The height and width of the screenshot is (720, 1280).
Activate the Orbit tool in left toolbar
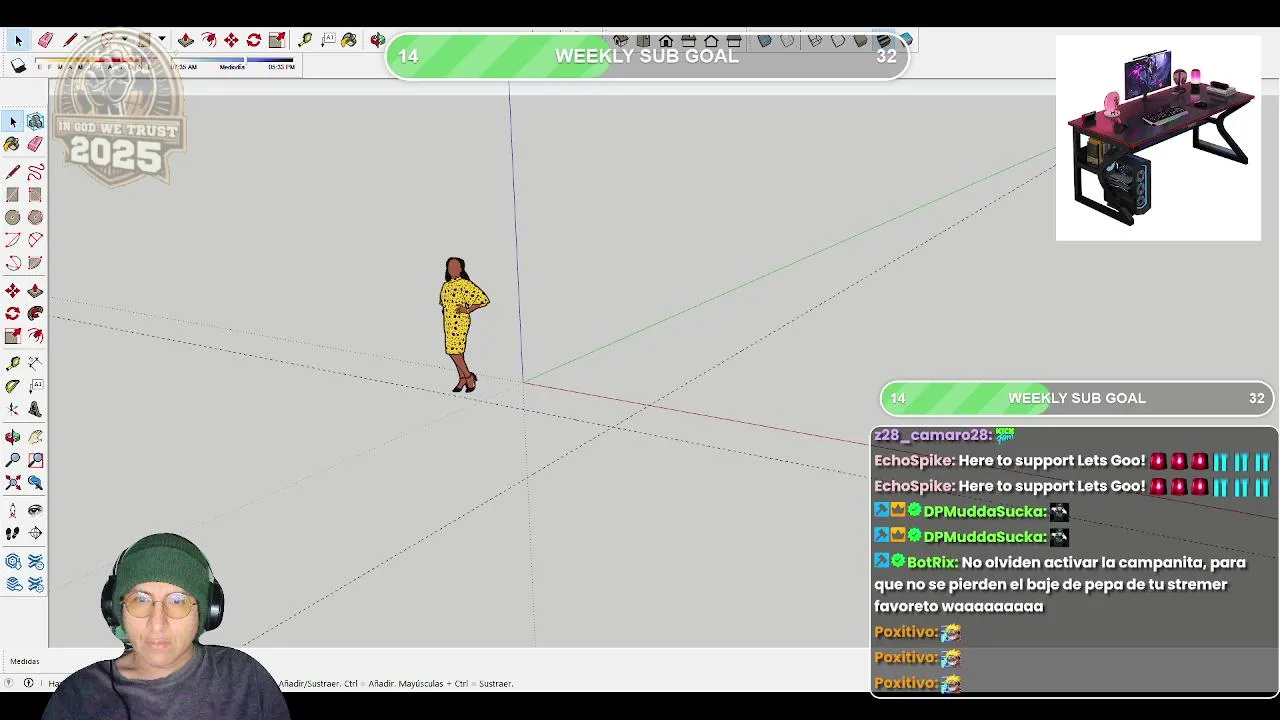tap(13, 437)
